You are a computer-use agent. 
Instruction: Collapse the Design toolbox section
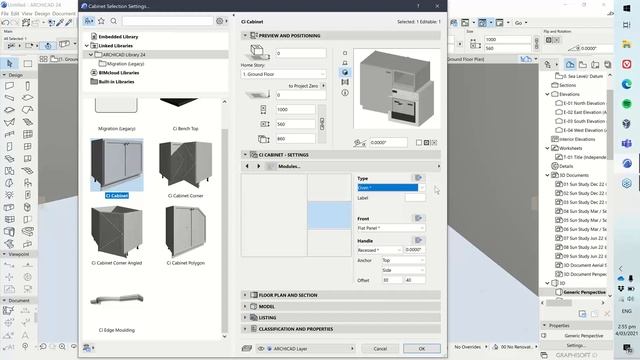tap(4, 75)
